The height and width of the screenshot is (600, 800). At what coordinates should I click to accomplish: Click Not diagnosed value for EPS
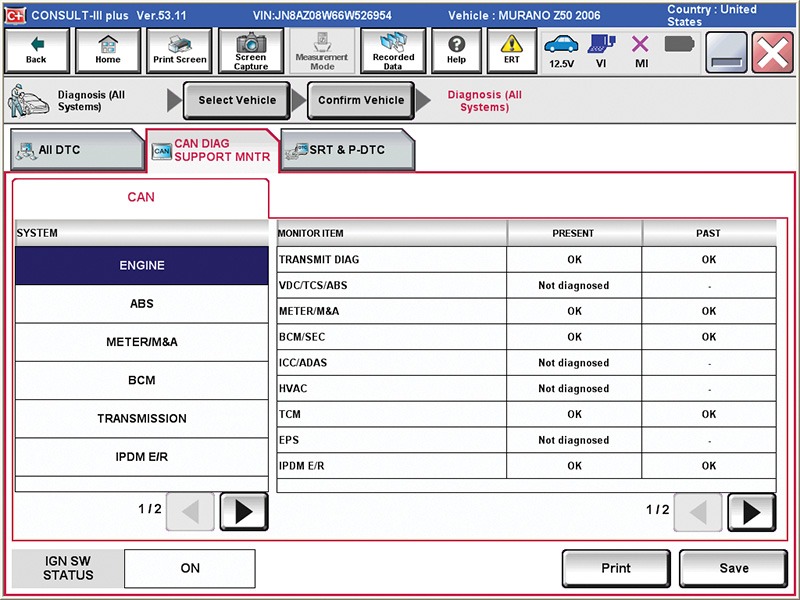[573, 440]
